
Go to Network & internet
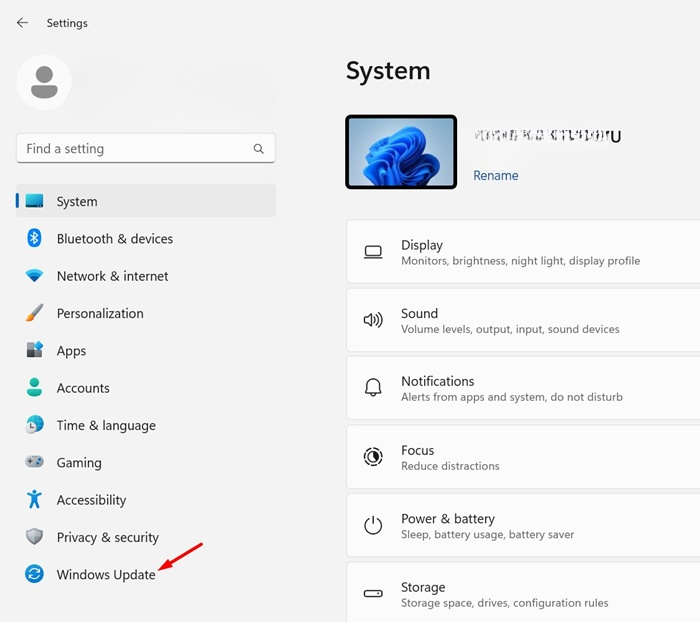[x=112, y=276]
